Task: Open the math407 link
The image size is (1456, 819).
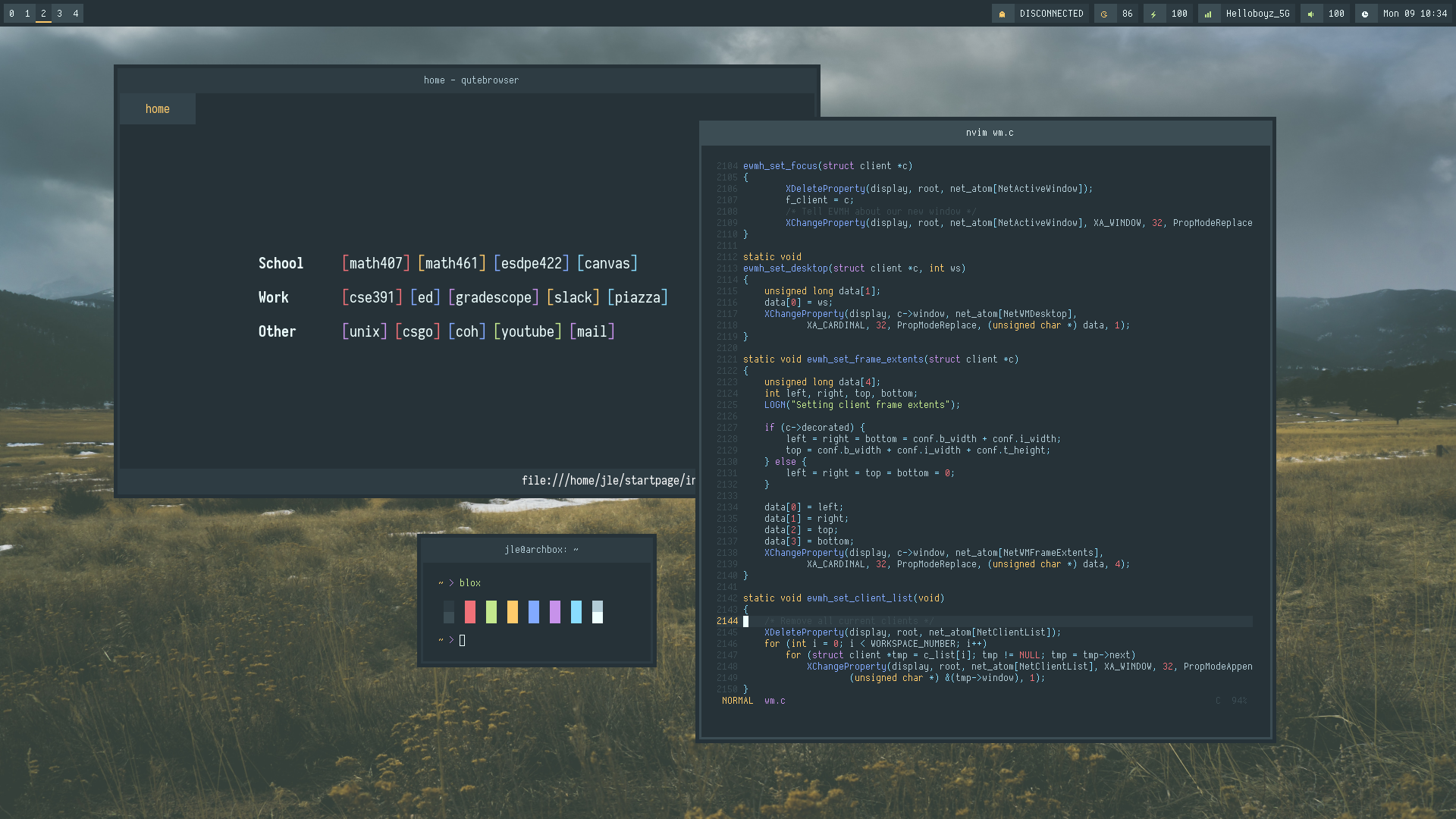Action: click(x=375, y=263)
